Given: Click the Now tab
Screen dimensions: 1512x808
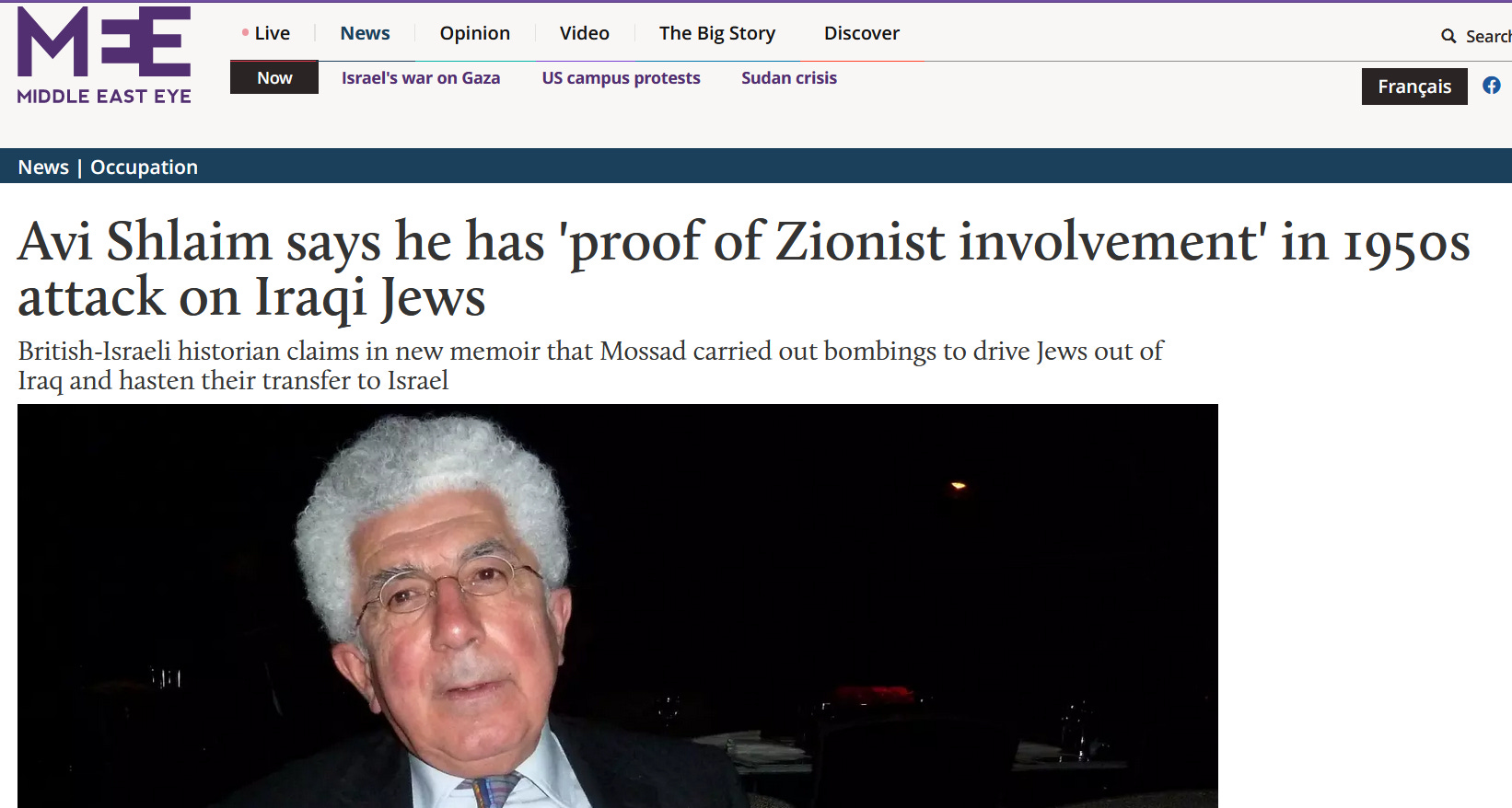Looking at the screenshot, I should [274, 77].
